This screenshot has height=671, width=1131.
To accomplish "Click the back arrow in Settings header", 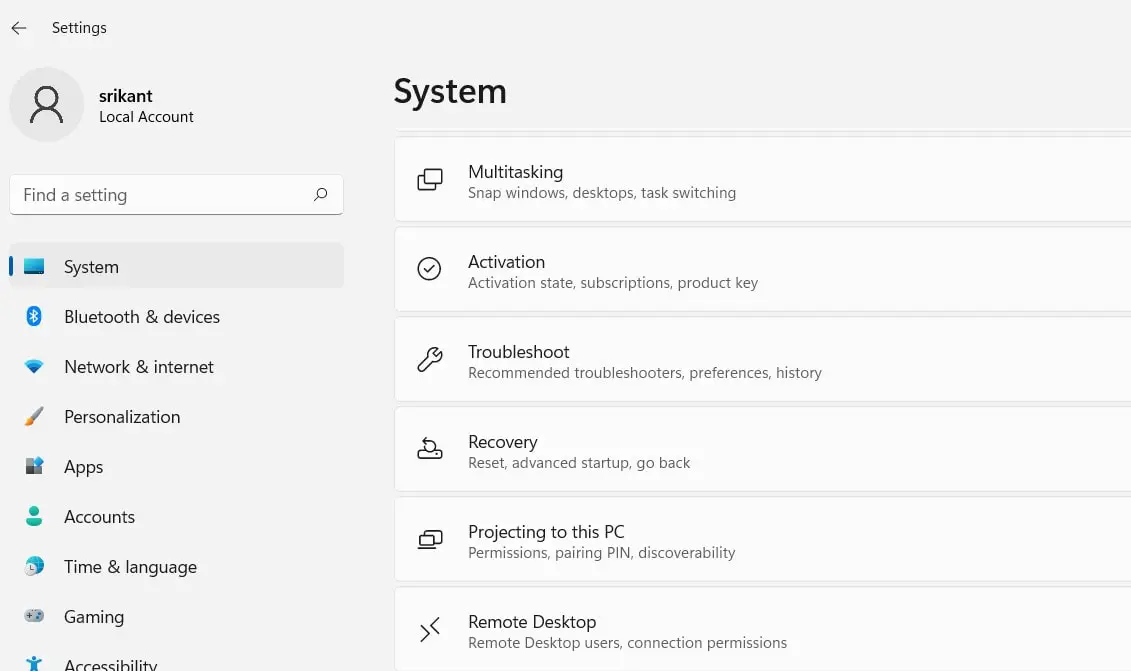I will [x=19, y=28].
